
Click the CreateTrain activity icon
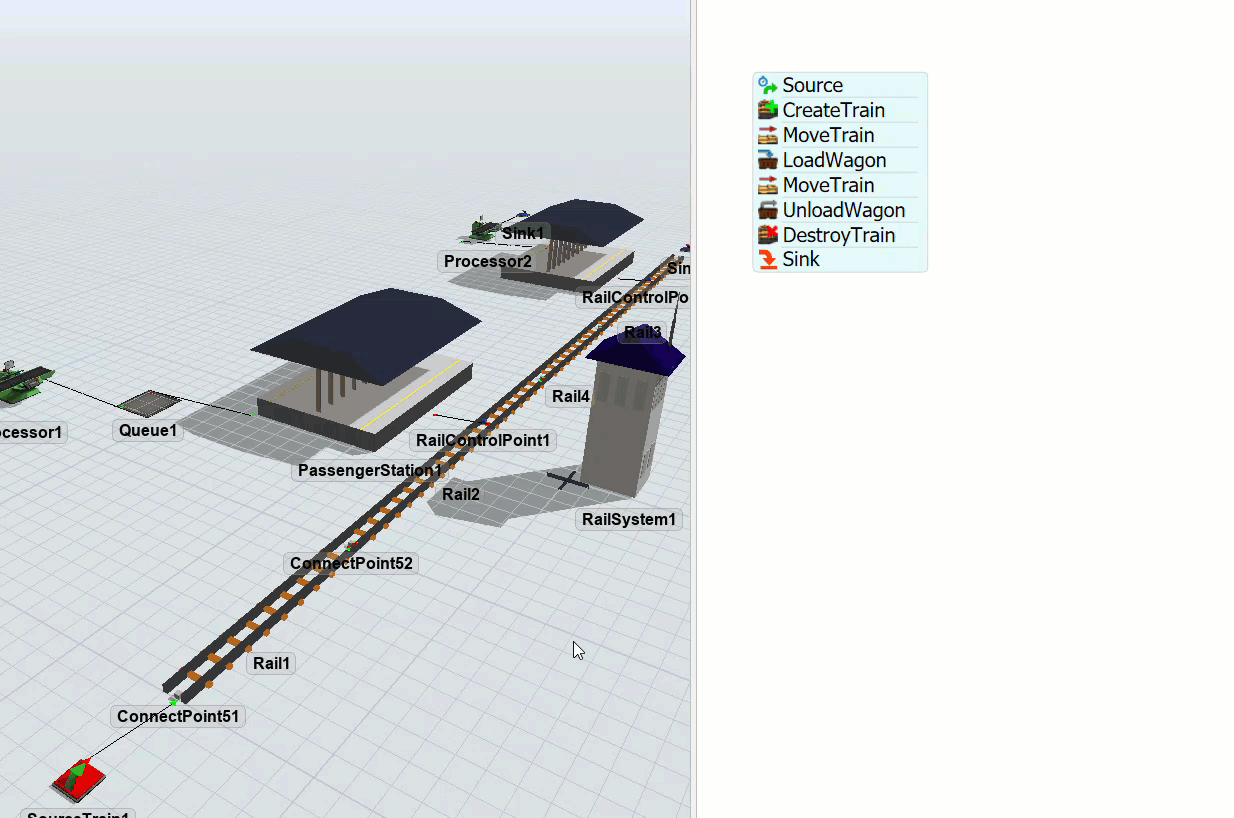tap(767, 111)
